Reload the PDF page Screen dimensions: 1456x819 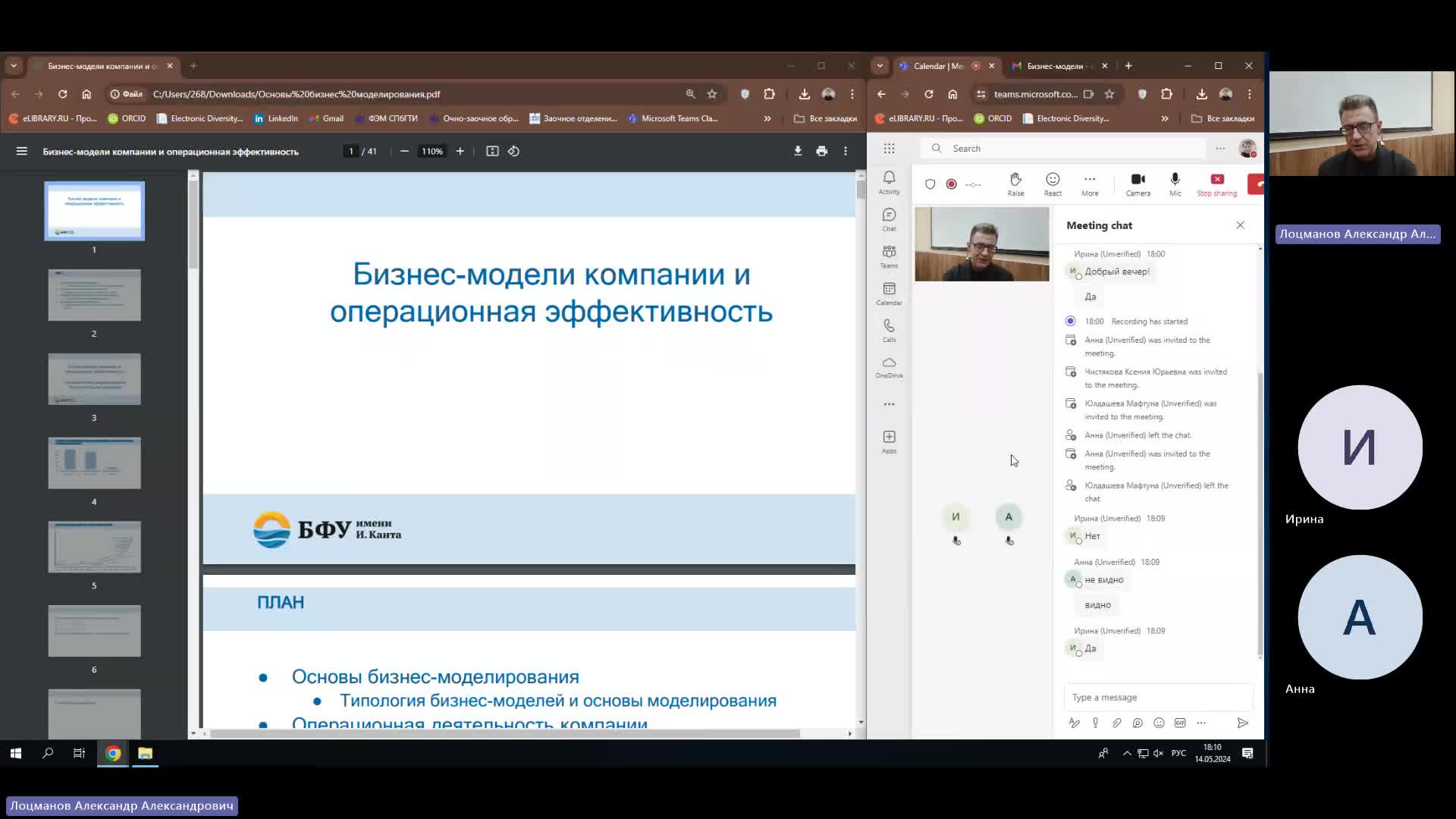point(62,94)
